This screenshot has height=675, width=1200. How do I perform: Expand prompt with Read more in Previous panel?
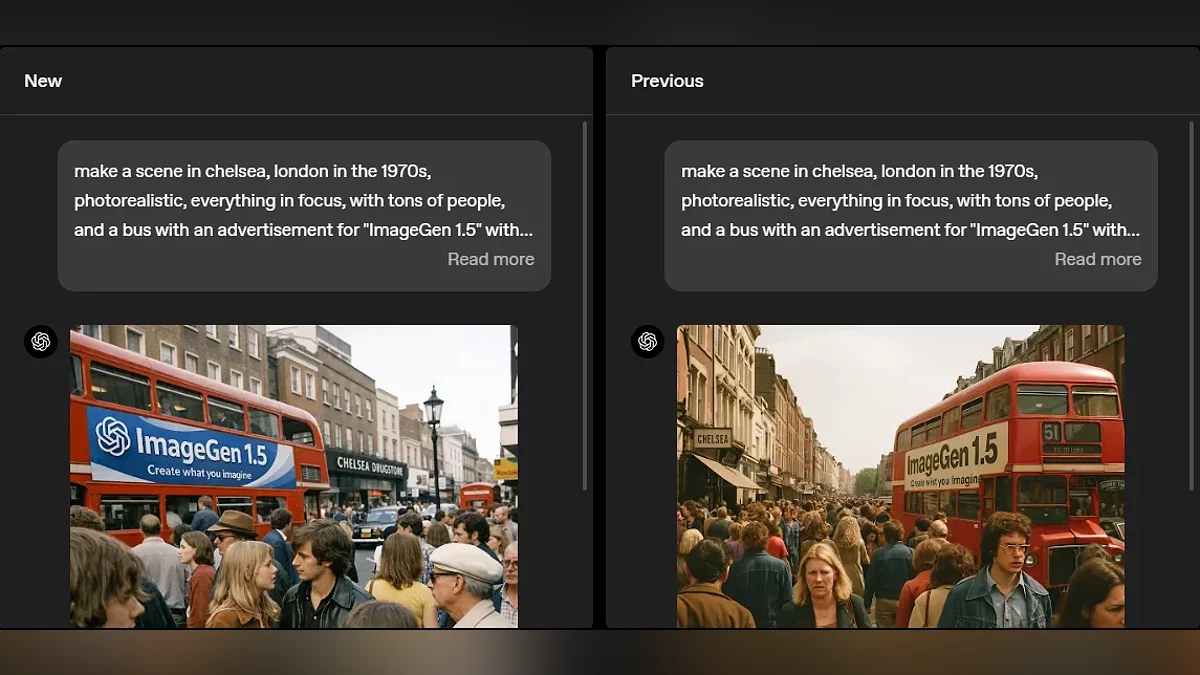(x=1097, y=259)
